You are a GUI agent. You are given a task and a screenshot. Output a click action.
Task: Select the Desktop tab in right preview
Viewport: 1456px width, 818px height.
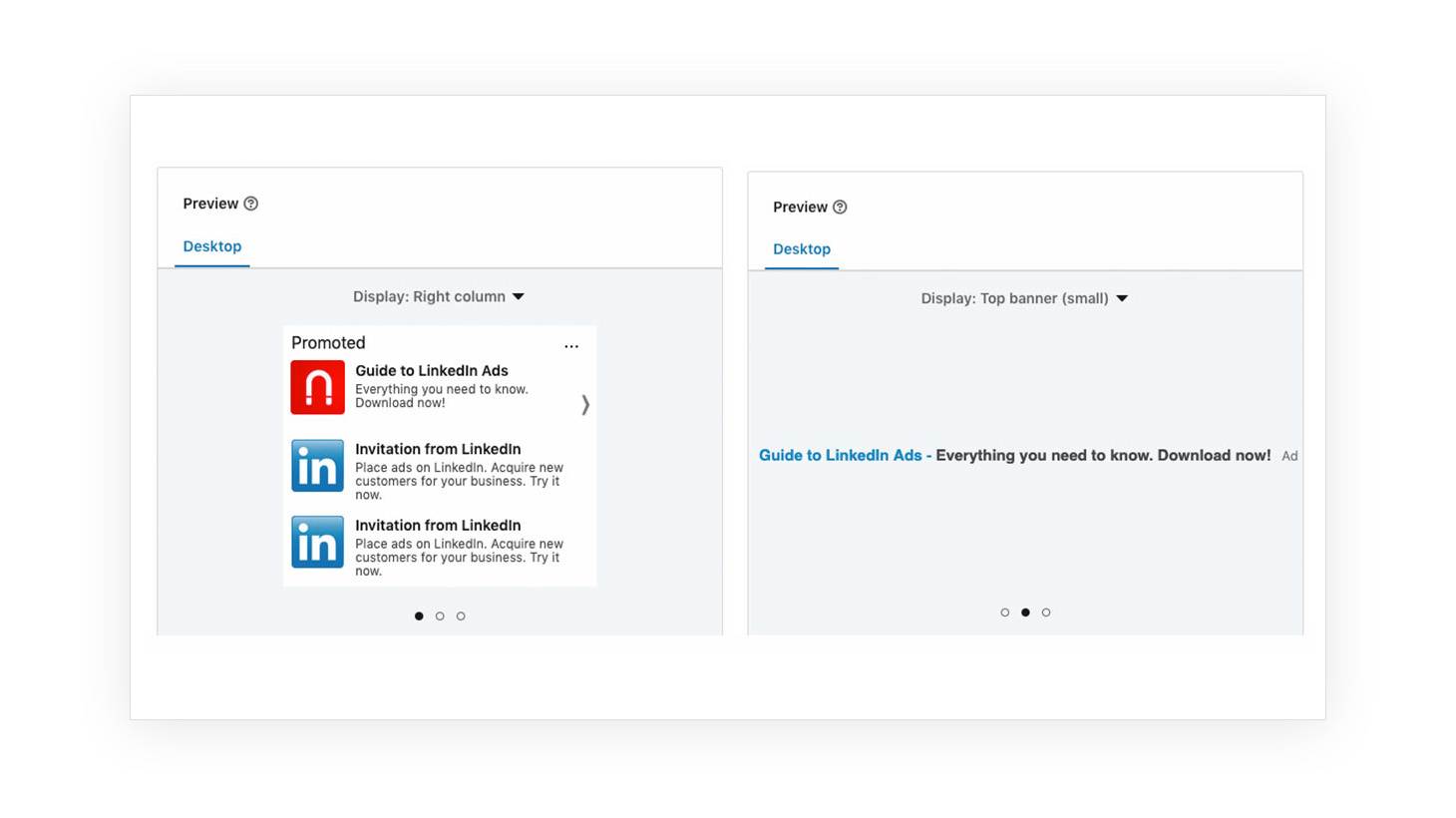coord(802,249)
